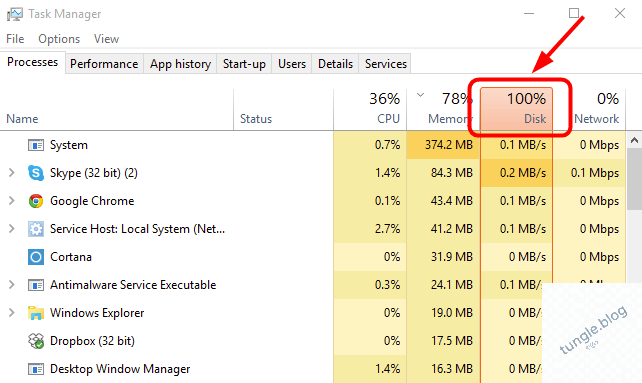Sort by the Network column header
This screenshot has height=383, width=642.
[x=590, y=110]
